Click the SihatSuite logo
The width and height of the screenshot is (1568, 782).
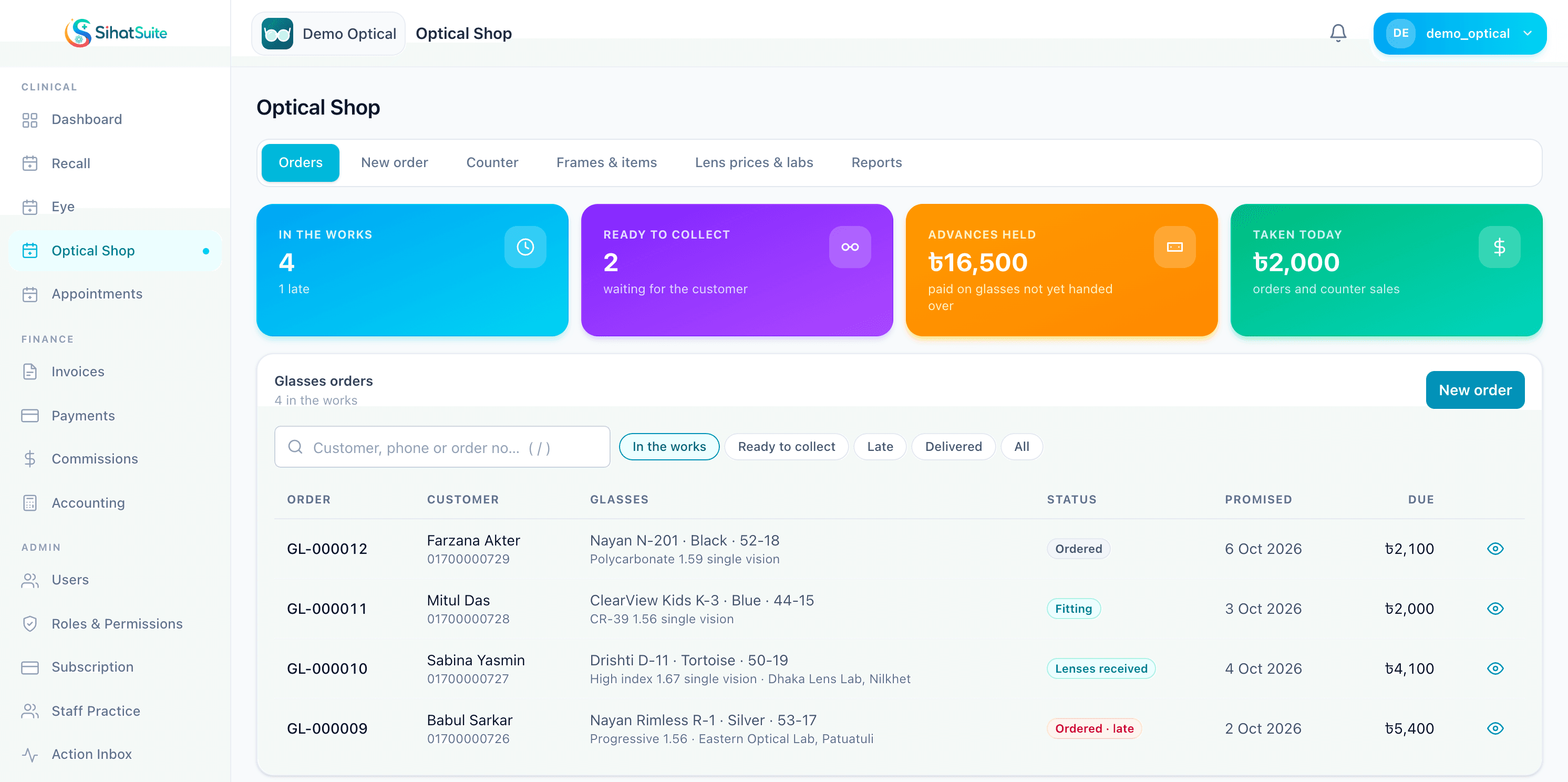[116, 32]
